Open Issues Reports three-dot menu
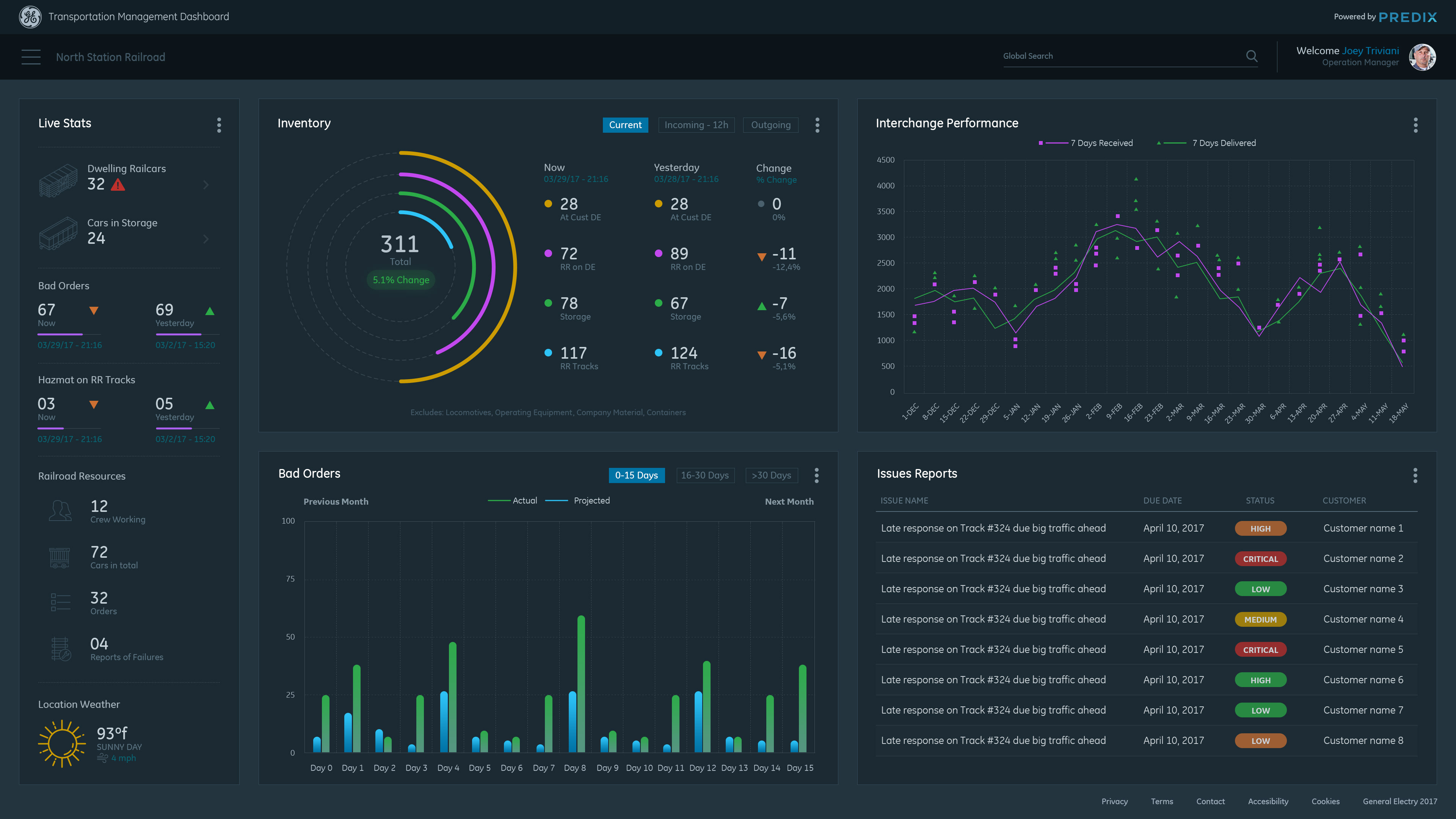This screenshot has height=819, width=1456. (x=1415, y=475)
